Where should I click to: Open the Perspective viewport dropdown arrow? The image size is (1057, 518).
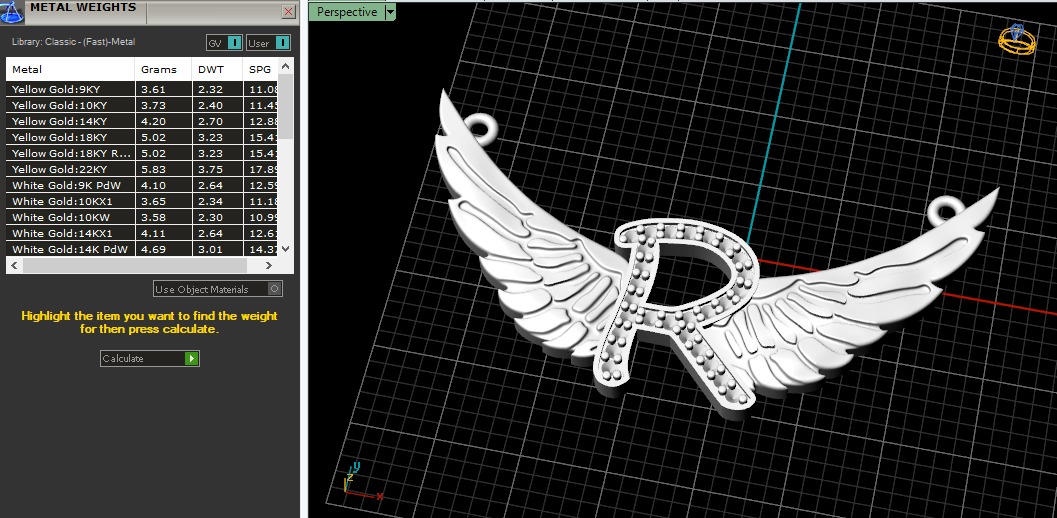click(x=390, y=12)
